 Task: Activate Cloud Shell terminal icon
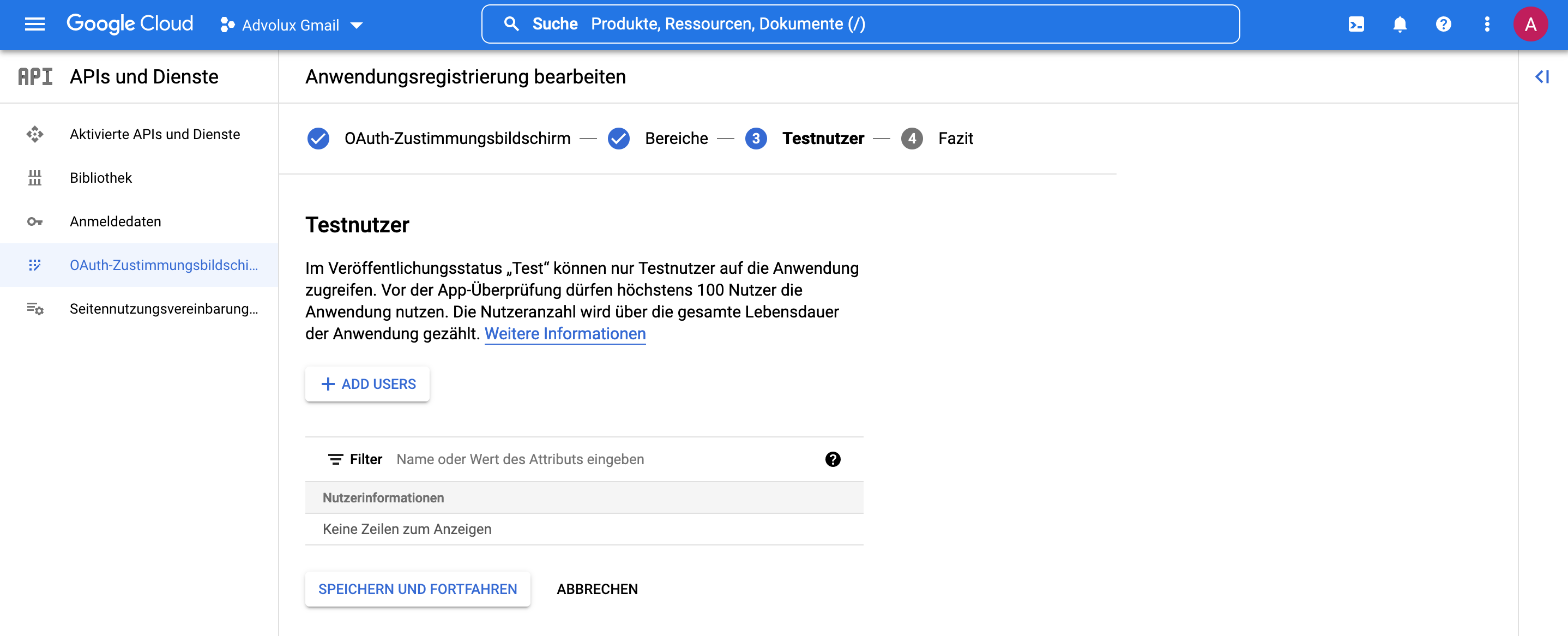pos(1356,25)
